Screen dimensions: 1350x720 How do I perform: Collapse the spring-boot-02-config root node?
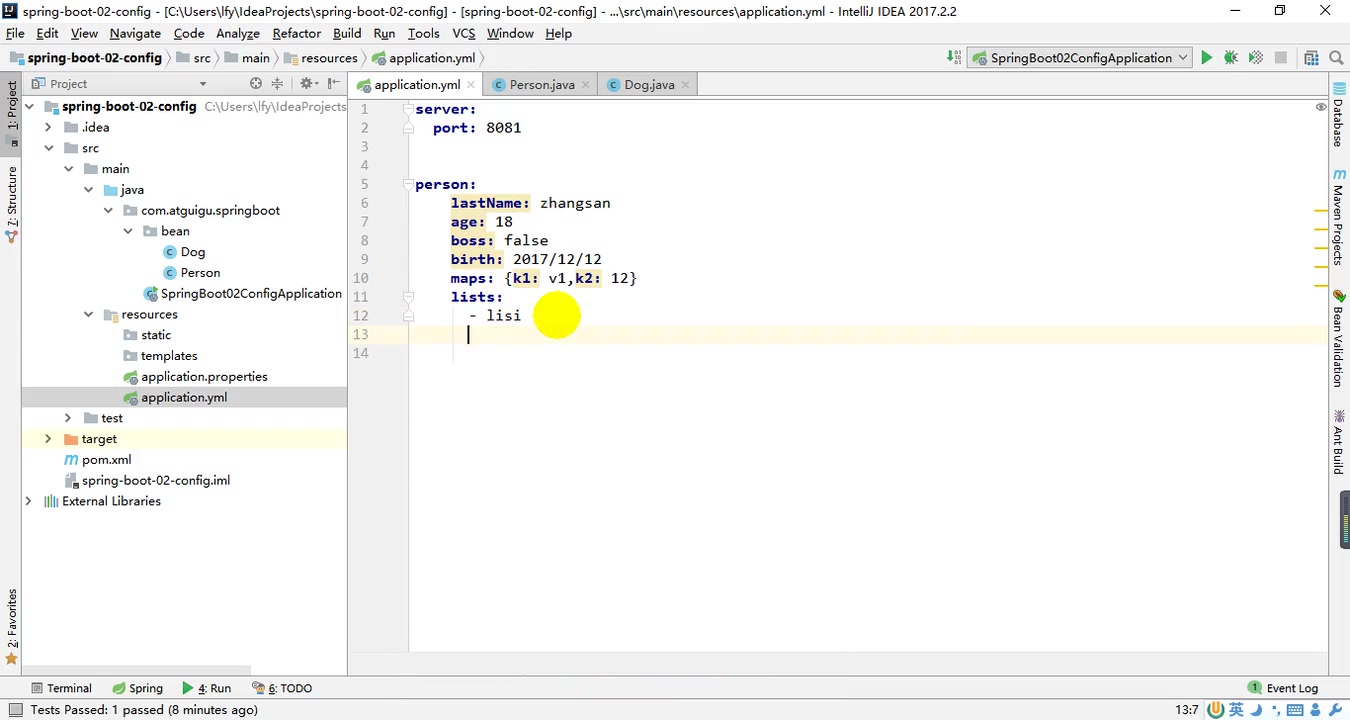(x=29, y=106)
